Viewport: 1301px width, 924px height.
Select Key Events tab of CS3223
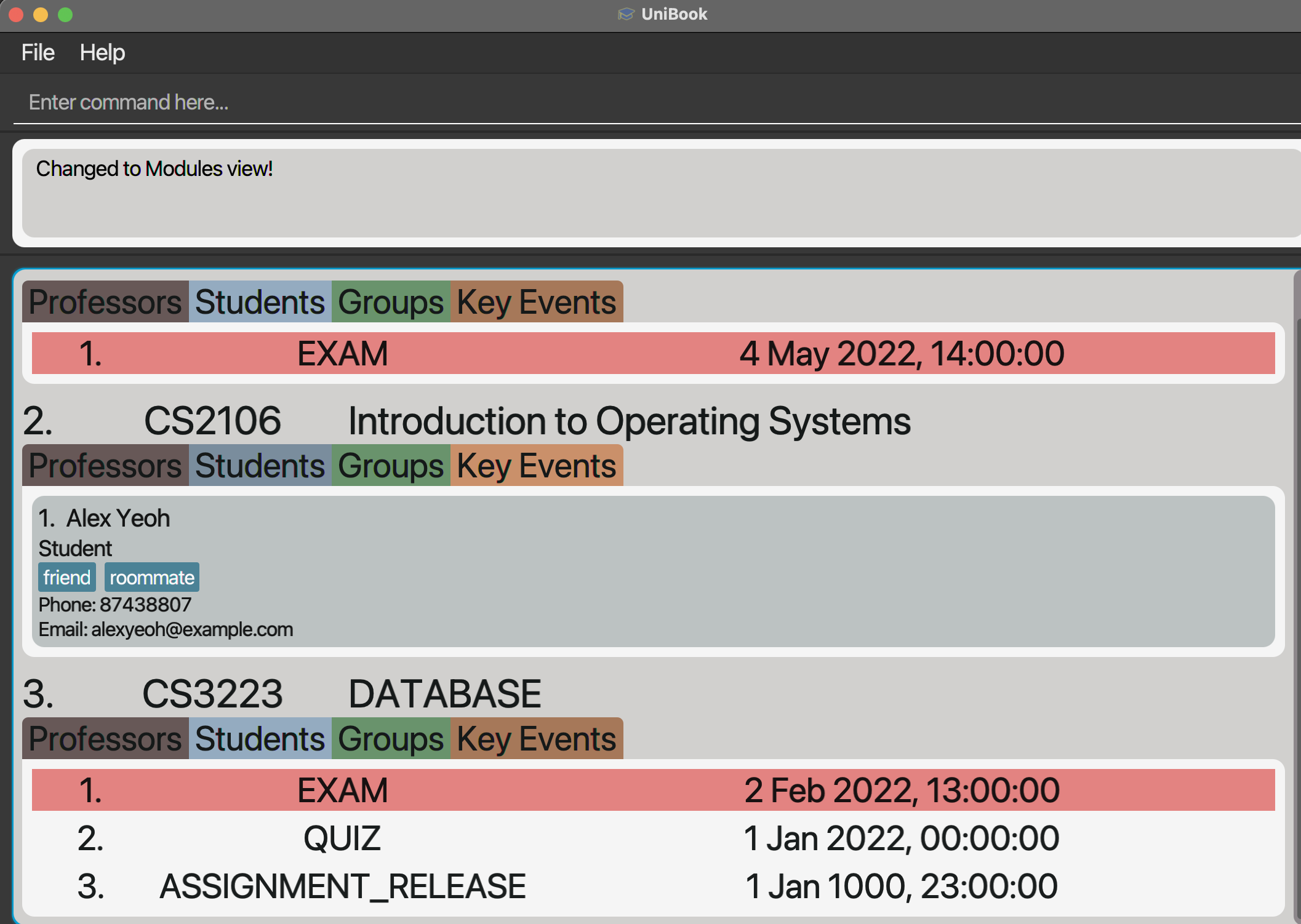536,739
